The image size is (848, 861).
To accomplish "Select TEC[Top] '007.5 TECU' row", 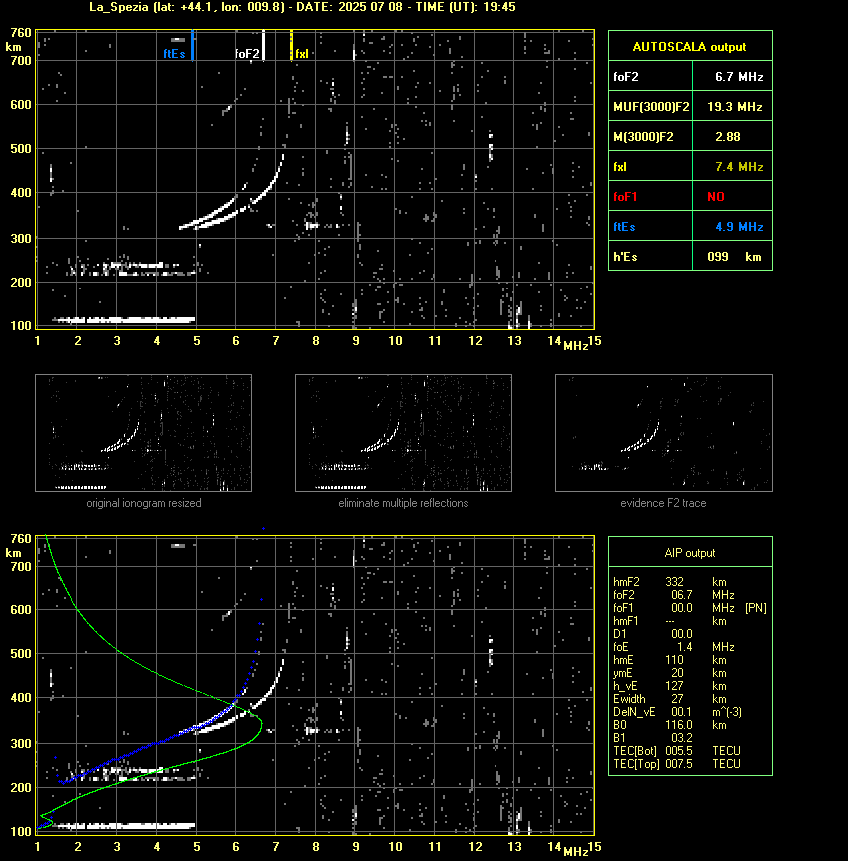I will tap(677, 764).
